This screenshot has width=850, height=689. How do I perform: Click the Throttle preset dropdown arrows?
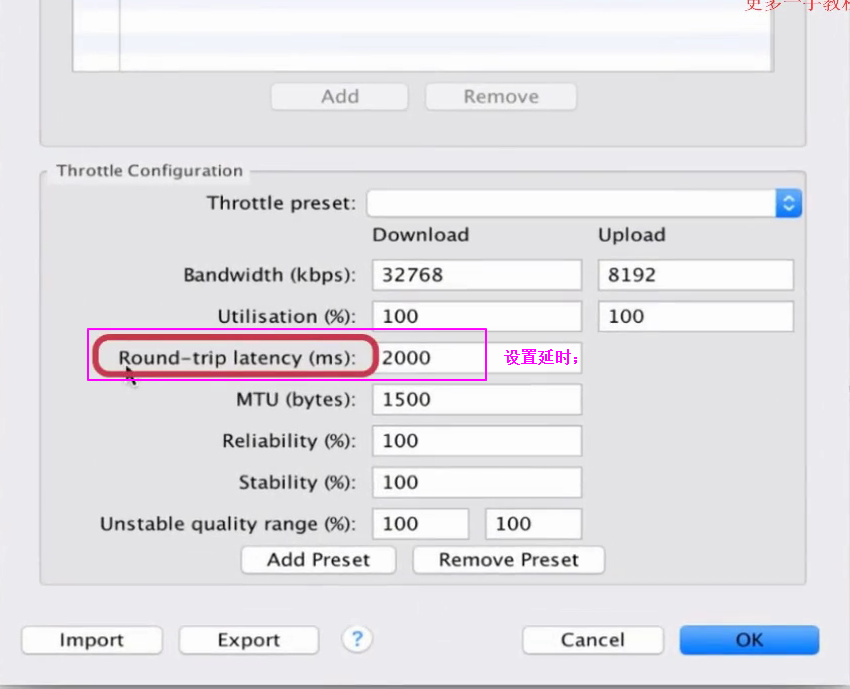pos(789,204)
